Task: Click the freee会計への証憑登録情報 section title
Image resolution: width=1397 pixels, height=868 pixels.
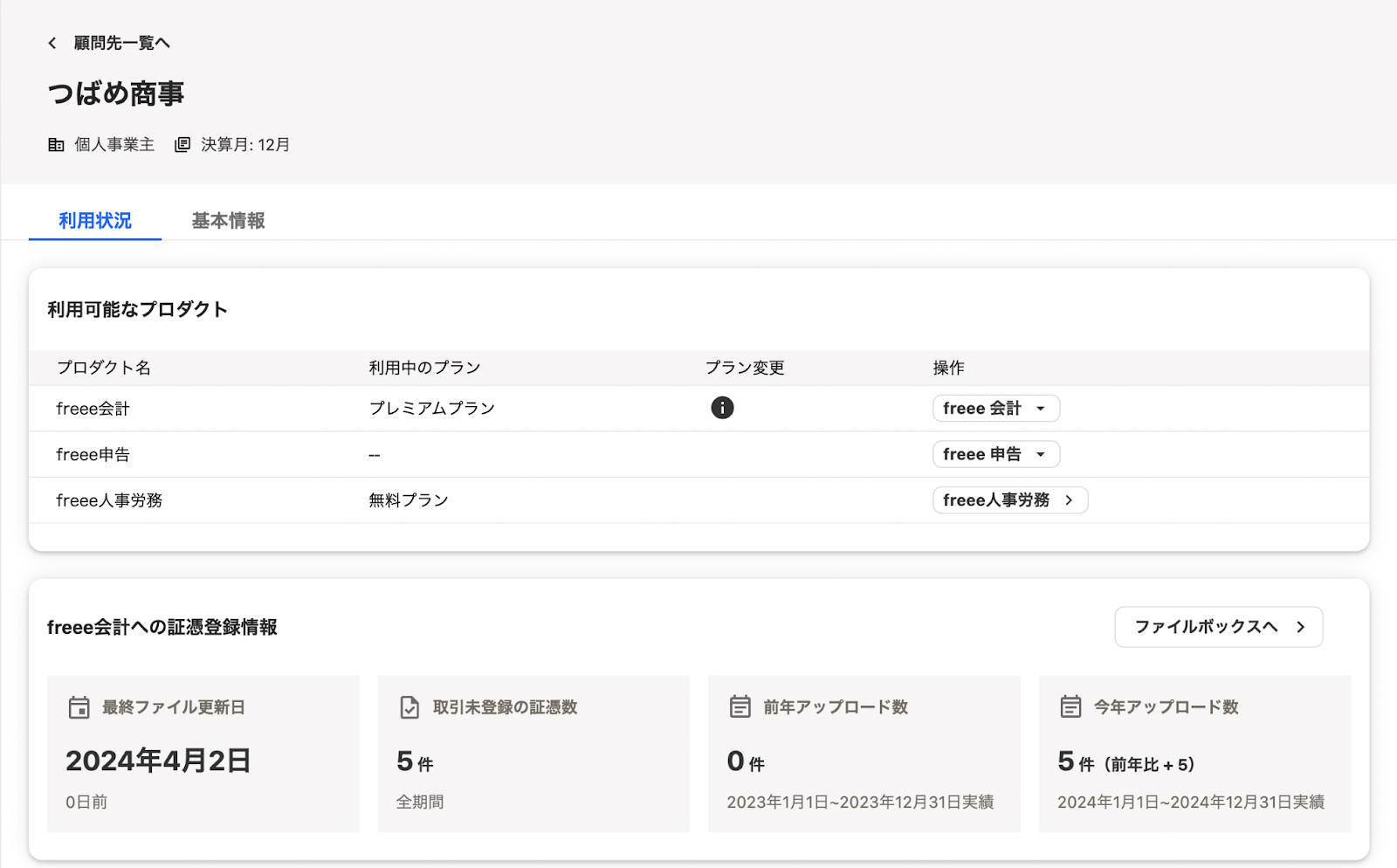Action: (162, 627)
